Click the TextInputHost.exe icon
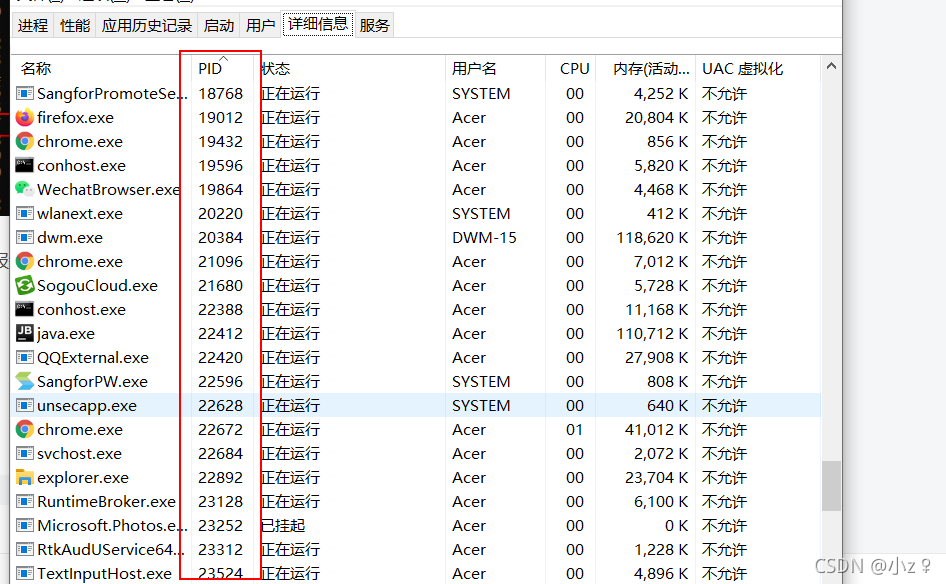Viewport: 946px width, 584px height. 27,573
